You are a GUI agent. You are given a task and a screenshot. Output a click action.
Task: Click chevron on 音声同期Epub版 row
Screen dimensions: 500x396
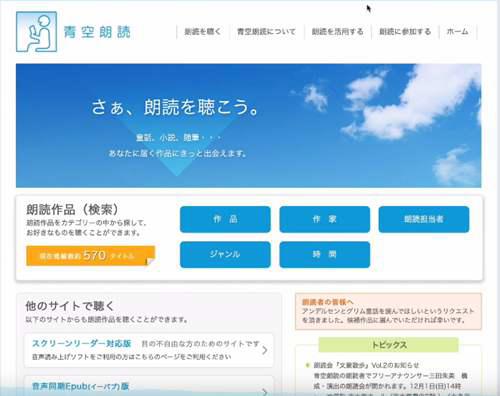point(265,392)
